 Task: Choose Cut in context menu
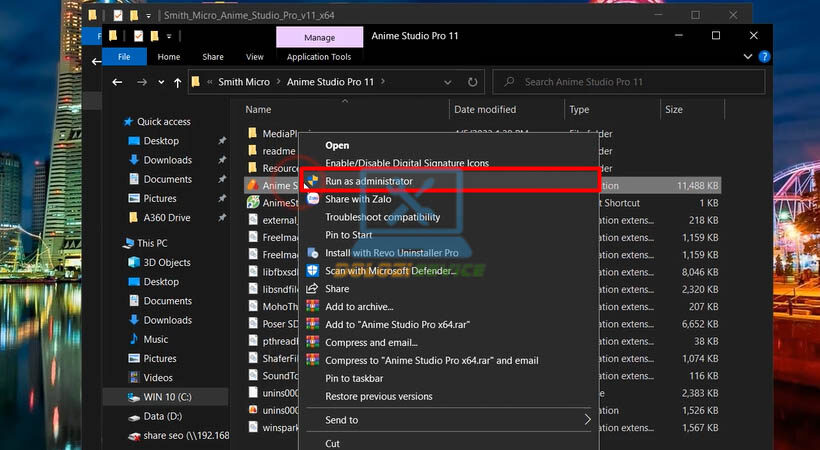(332, 444)
